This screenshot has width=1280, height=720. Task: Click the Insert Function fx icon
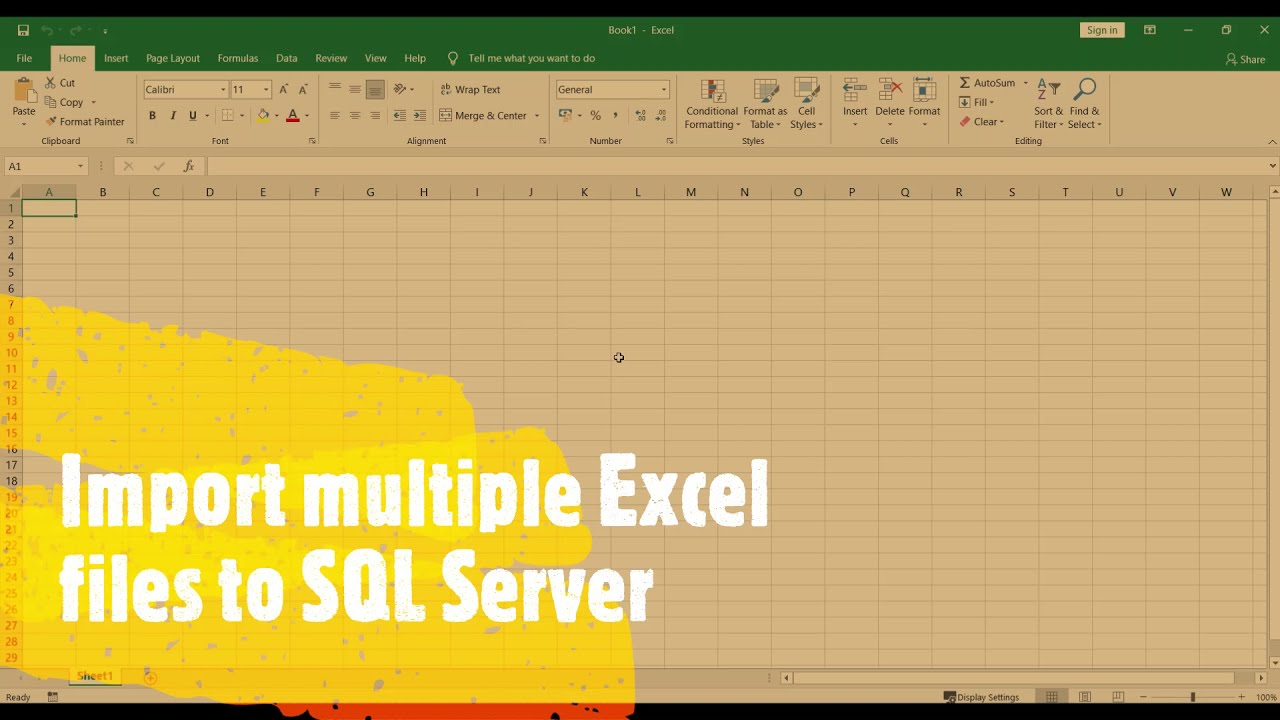(x=188, y=166)
